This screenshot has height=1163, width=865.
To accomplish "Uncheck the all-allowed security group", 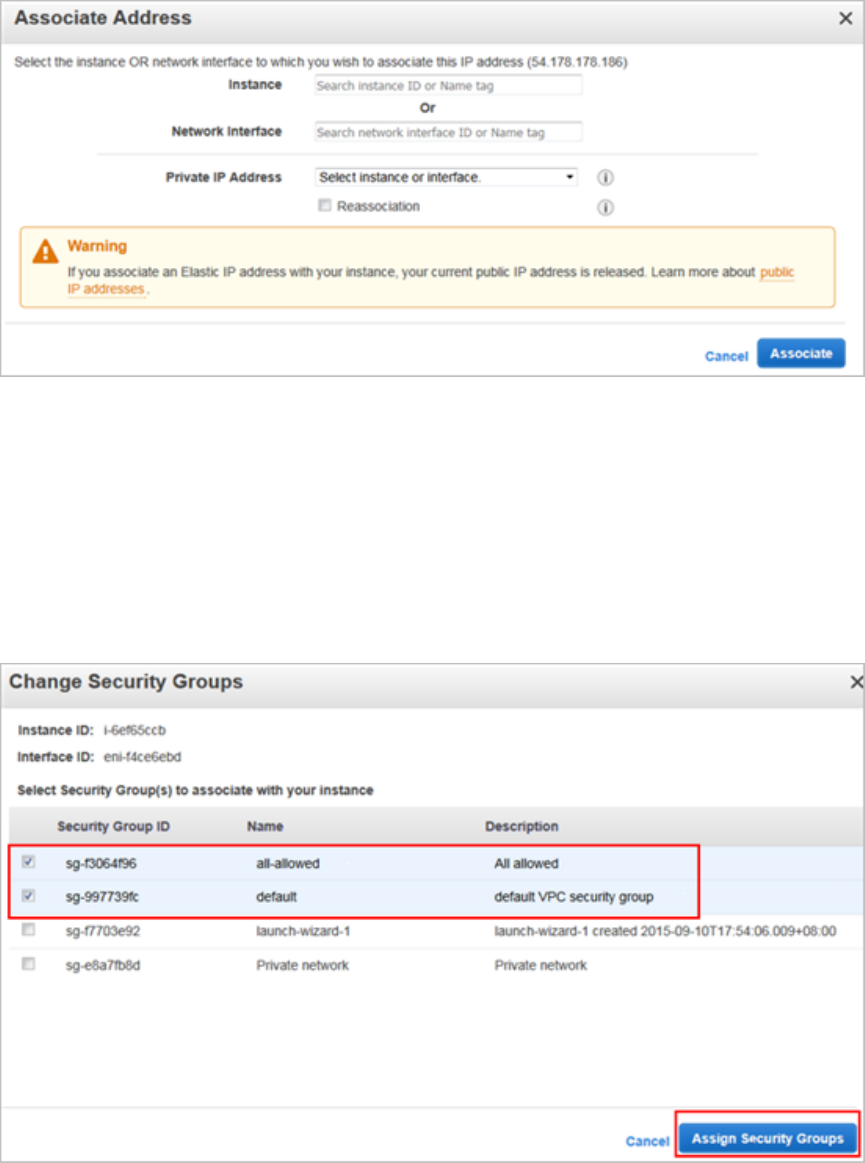I will [29, 862].
